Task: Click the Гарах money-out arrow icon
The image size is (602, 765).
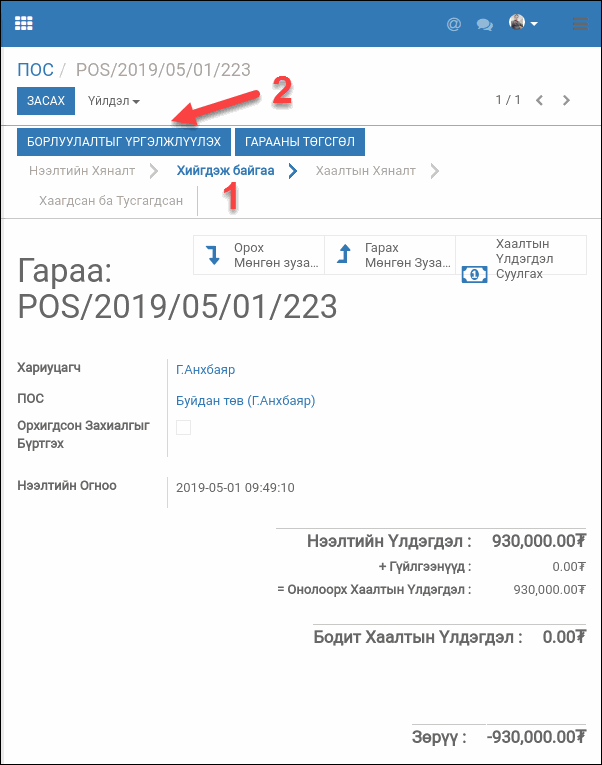Action: click(x=343, y=255)
